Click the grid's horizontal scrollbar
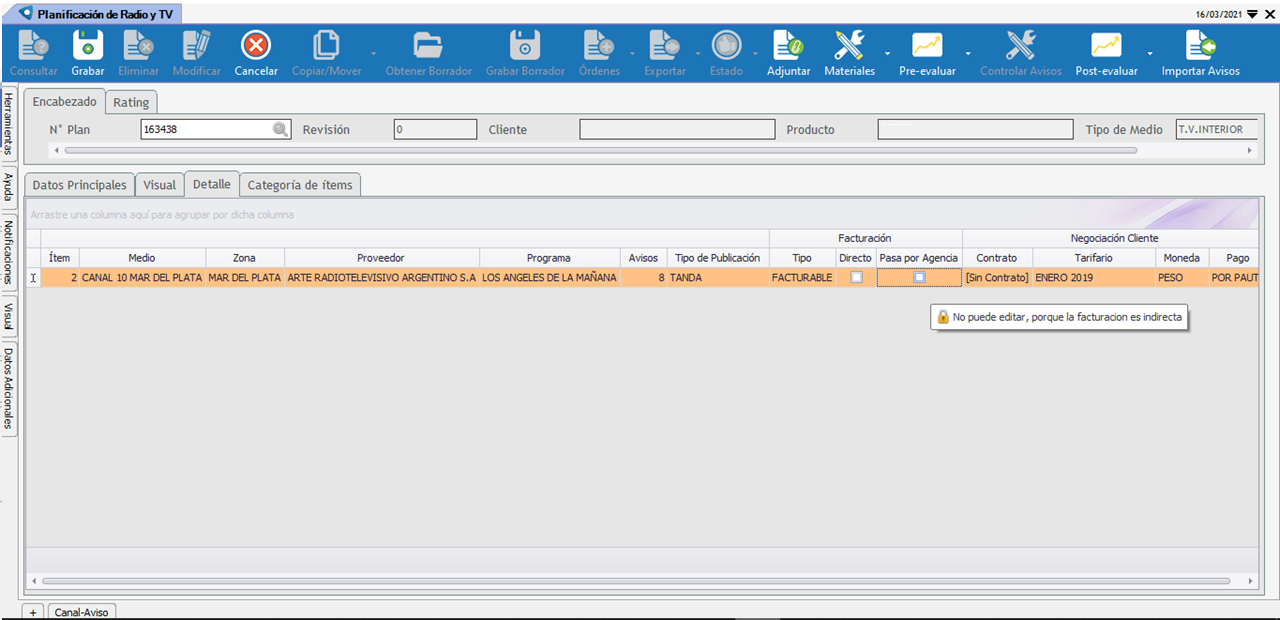1280x620 pixels. coord(640,580)
